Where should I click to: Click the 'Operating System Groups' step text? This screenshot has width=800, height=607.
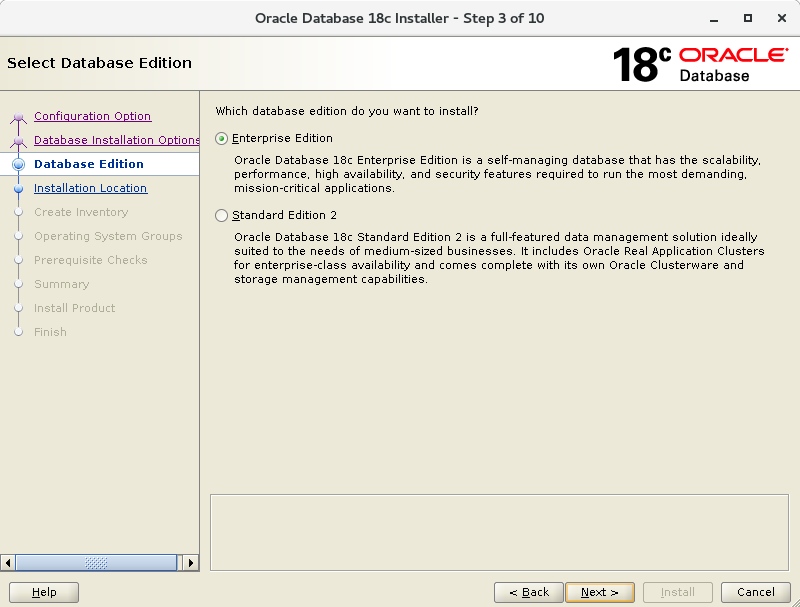click(x=108, y=236)
